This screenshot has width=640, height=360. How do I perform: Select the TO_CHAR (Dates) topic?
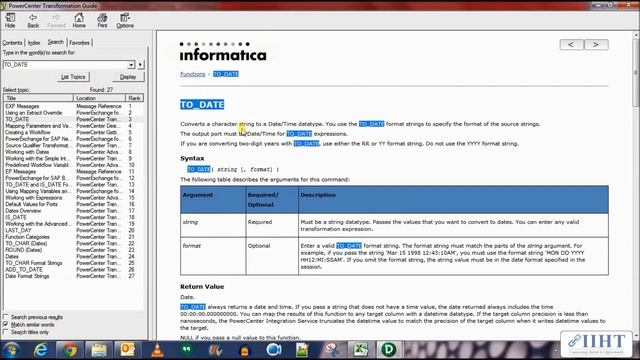[26, 243]
